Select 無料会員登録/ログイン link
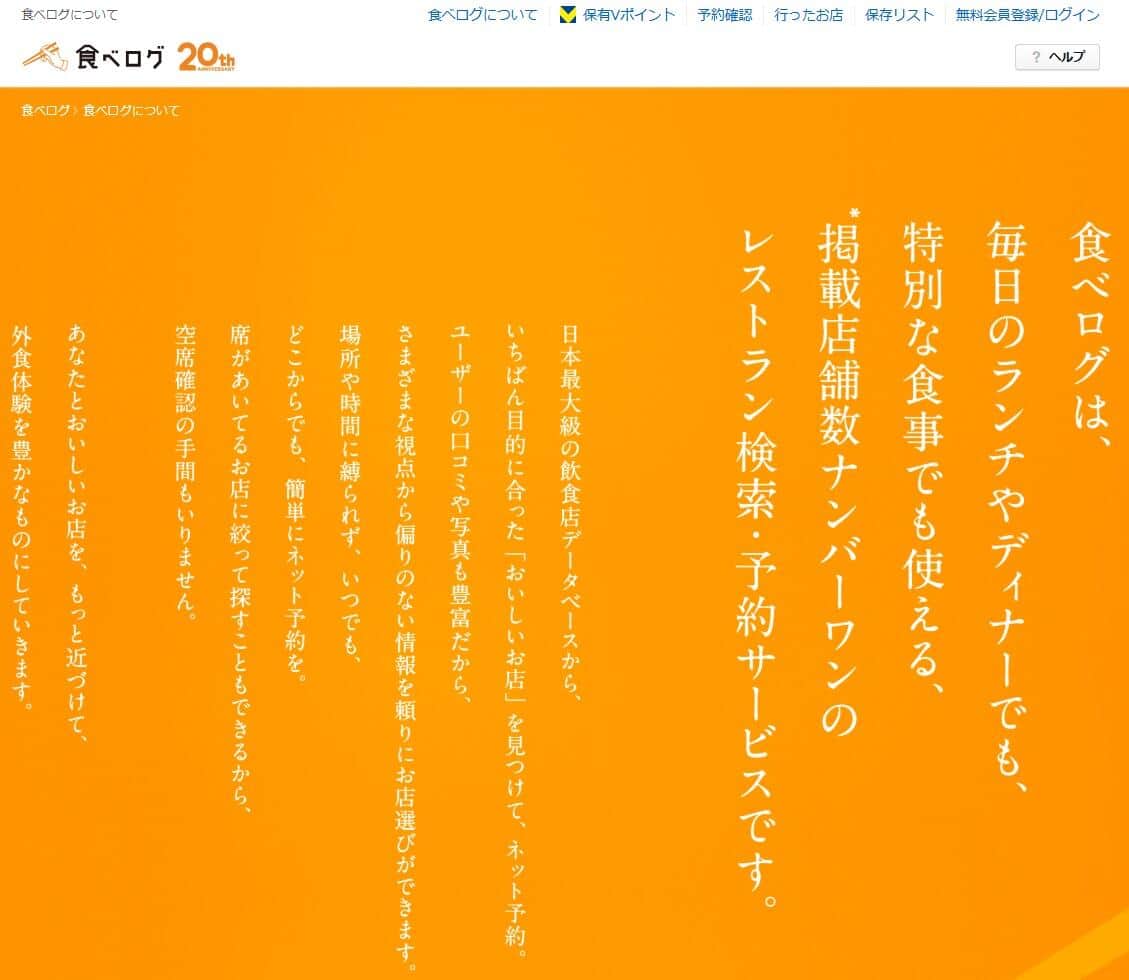 [1027, 15]
